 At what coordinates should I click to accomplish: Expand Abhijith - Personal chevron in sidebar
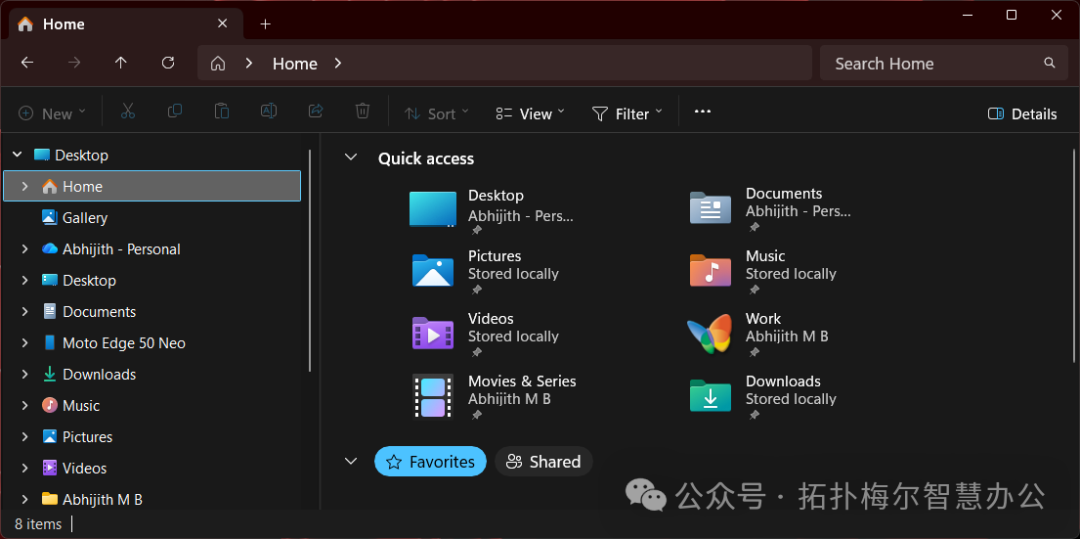click(25, 249)
